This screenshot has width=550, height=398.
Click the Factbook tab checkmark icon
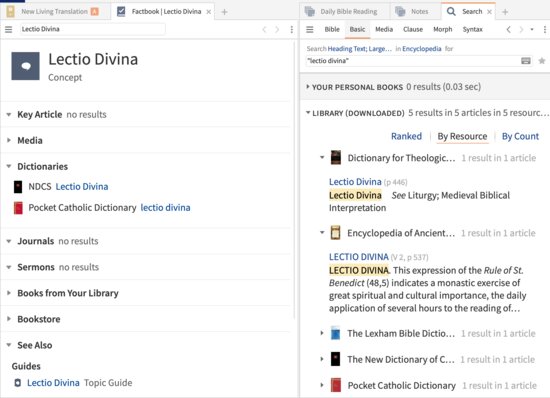[121, 12]
